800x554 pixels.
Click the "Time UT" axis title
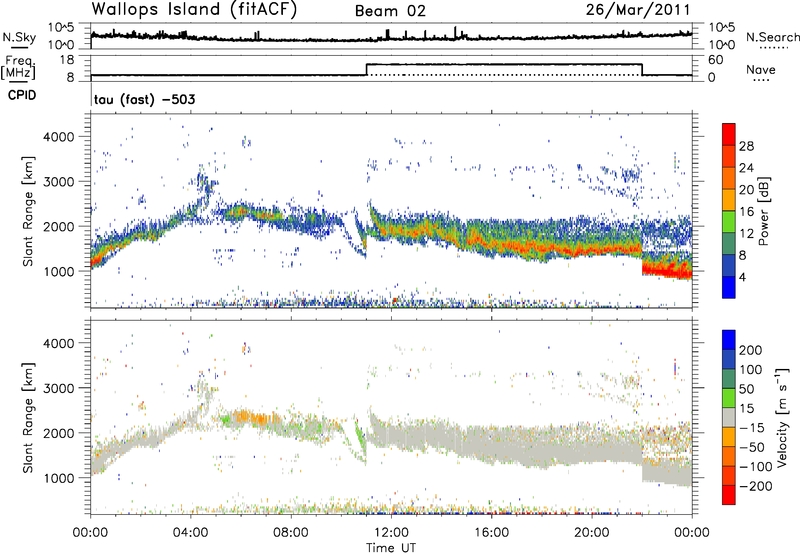pos(391,548)
